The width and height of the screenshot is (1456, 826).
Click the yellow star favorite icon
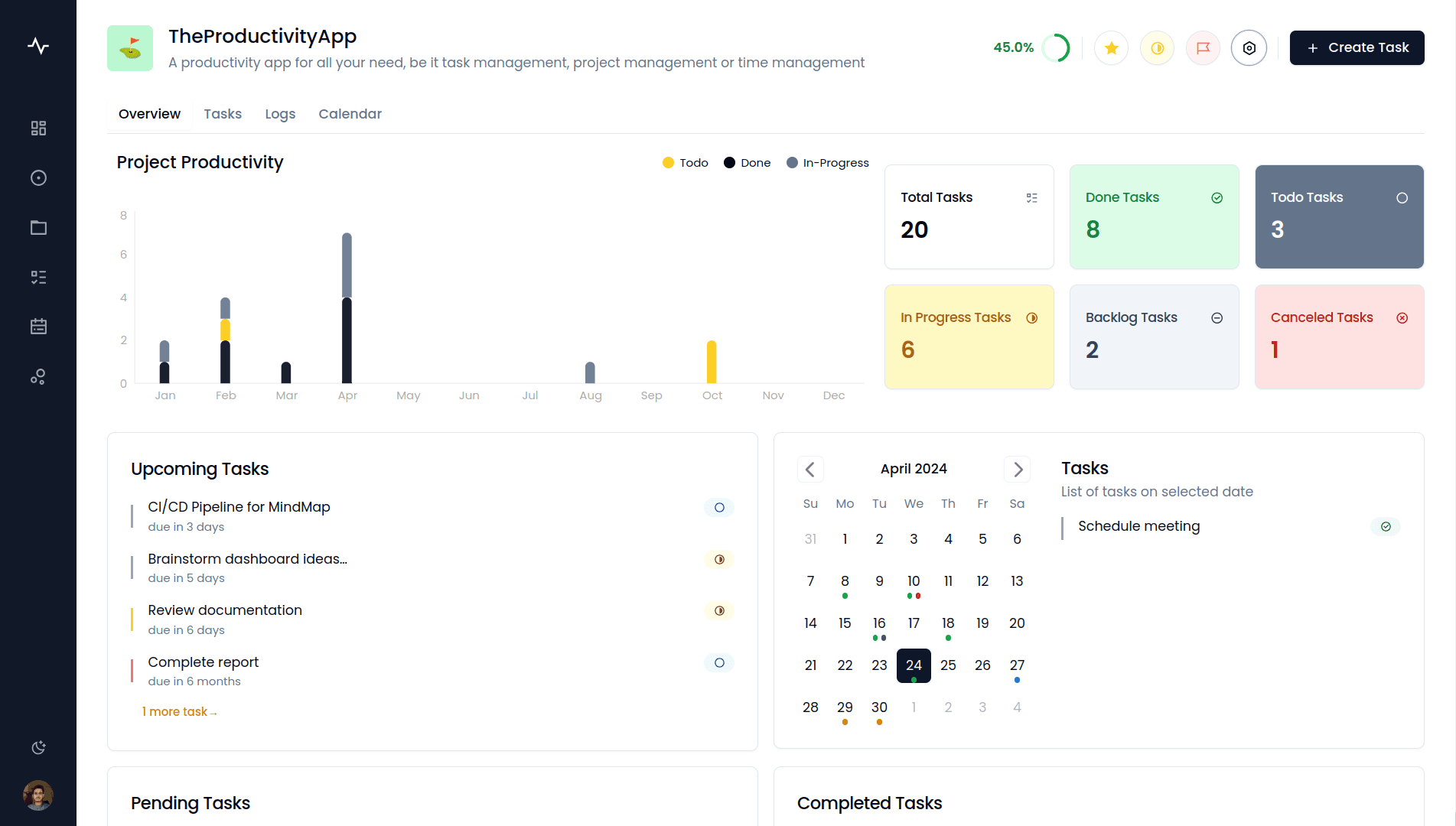[x=1111, y=47]
